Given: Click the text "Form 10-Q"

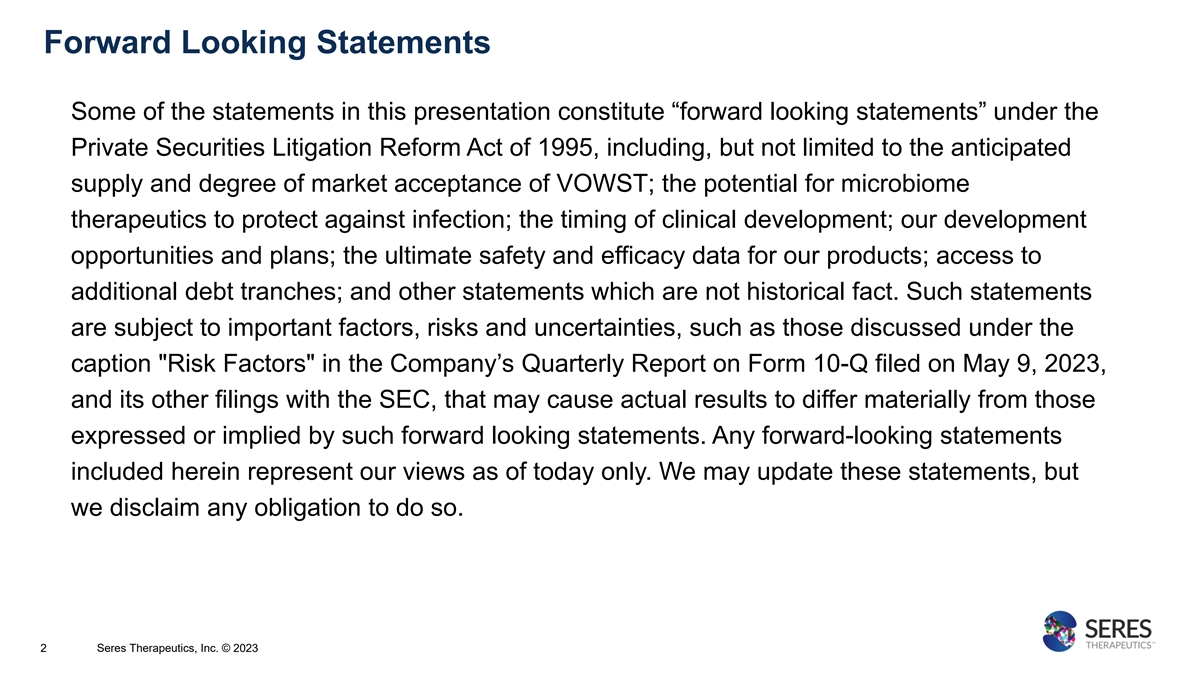Looking at the screenshot, I should 808,364.
